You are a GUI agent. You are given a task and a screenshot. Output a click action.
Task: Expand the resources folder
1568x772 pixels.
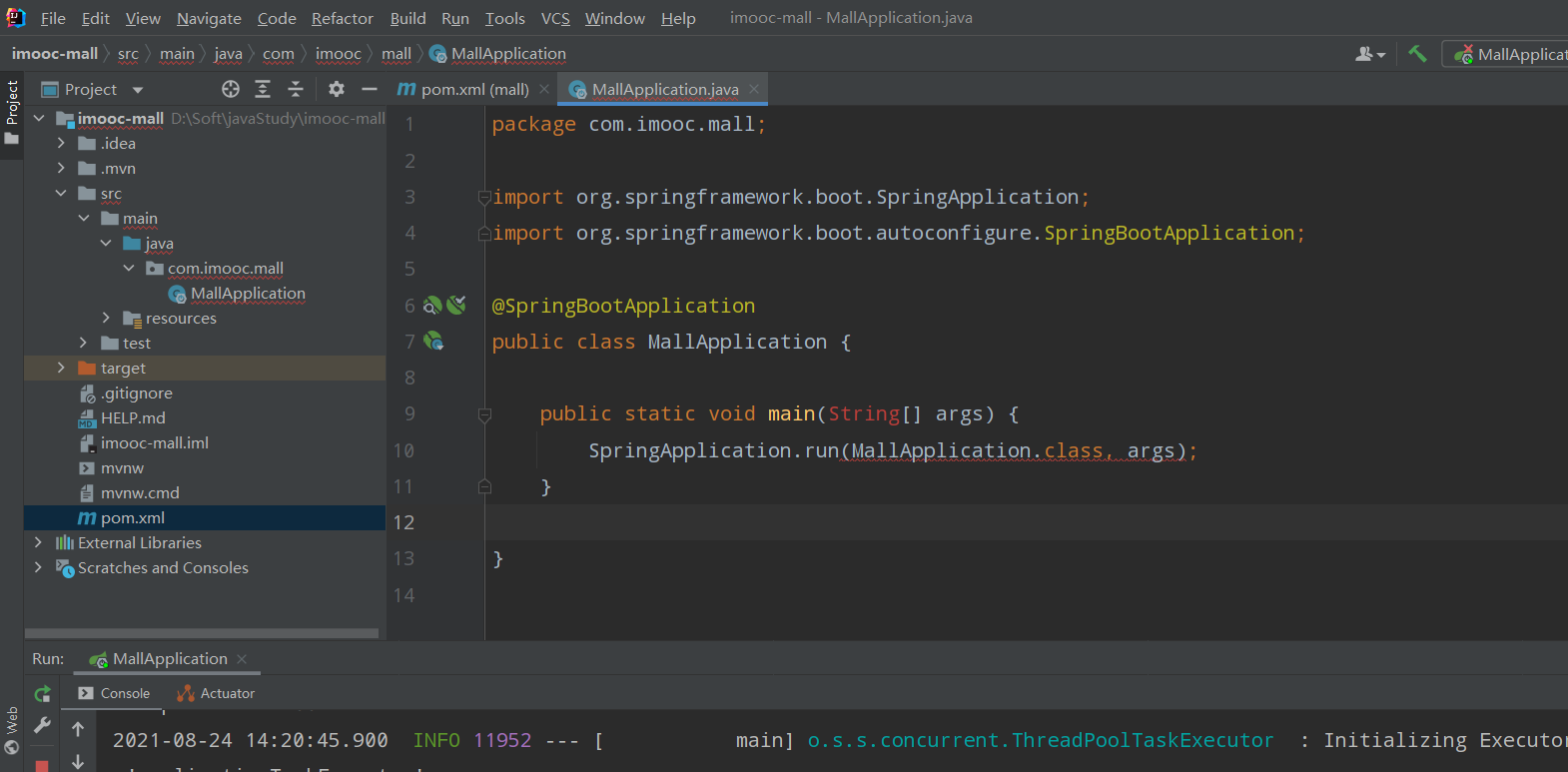106,318
